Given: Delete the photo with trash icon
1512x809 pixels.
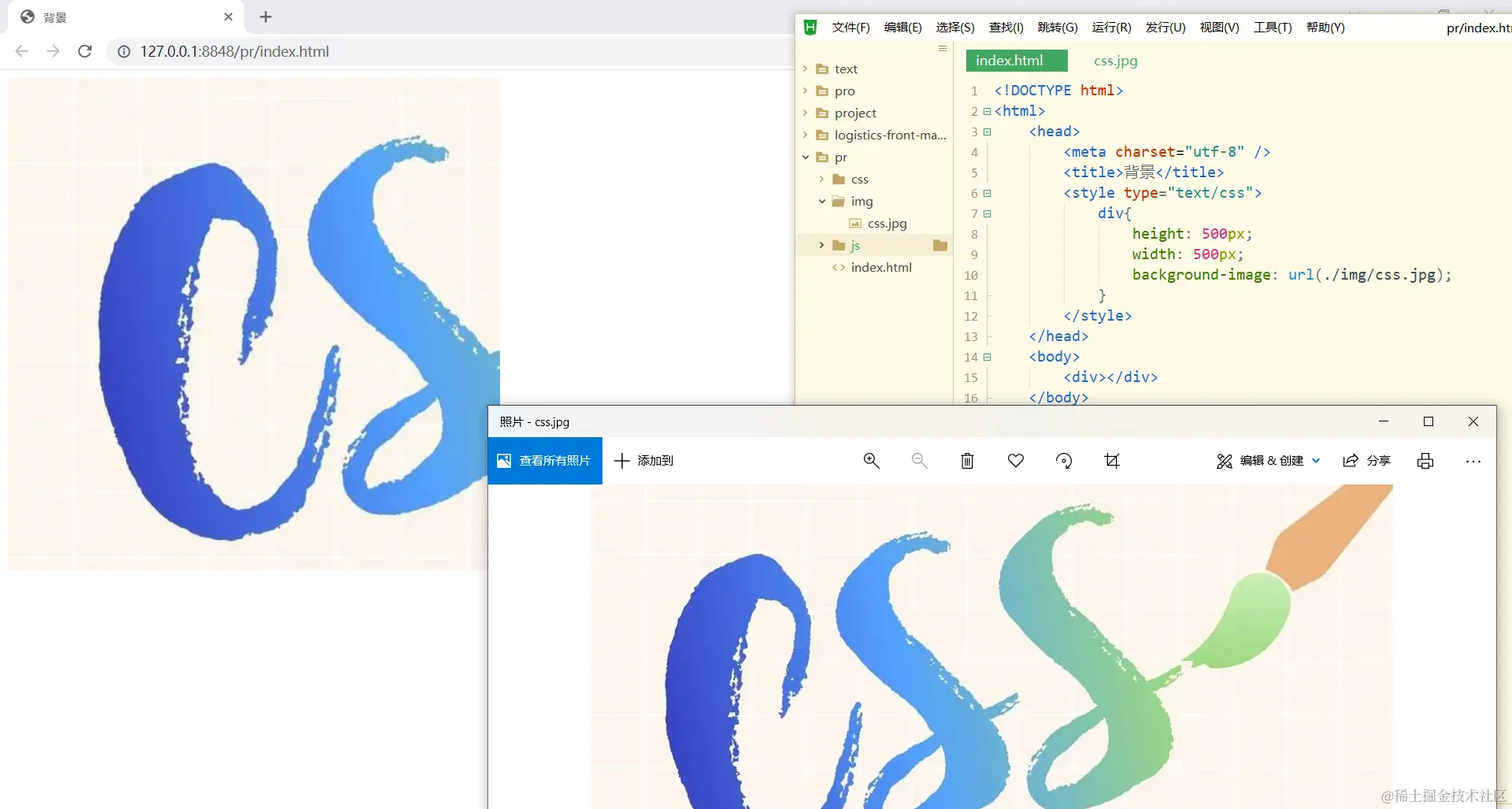Looking at the screenshot, I should (x=967, y=461).
